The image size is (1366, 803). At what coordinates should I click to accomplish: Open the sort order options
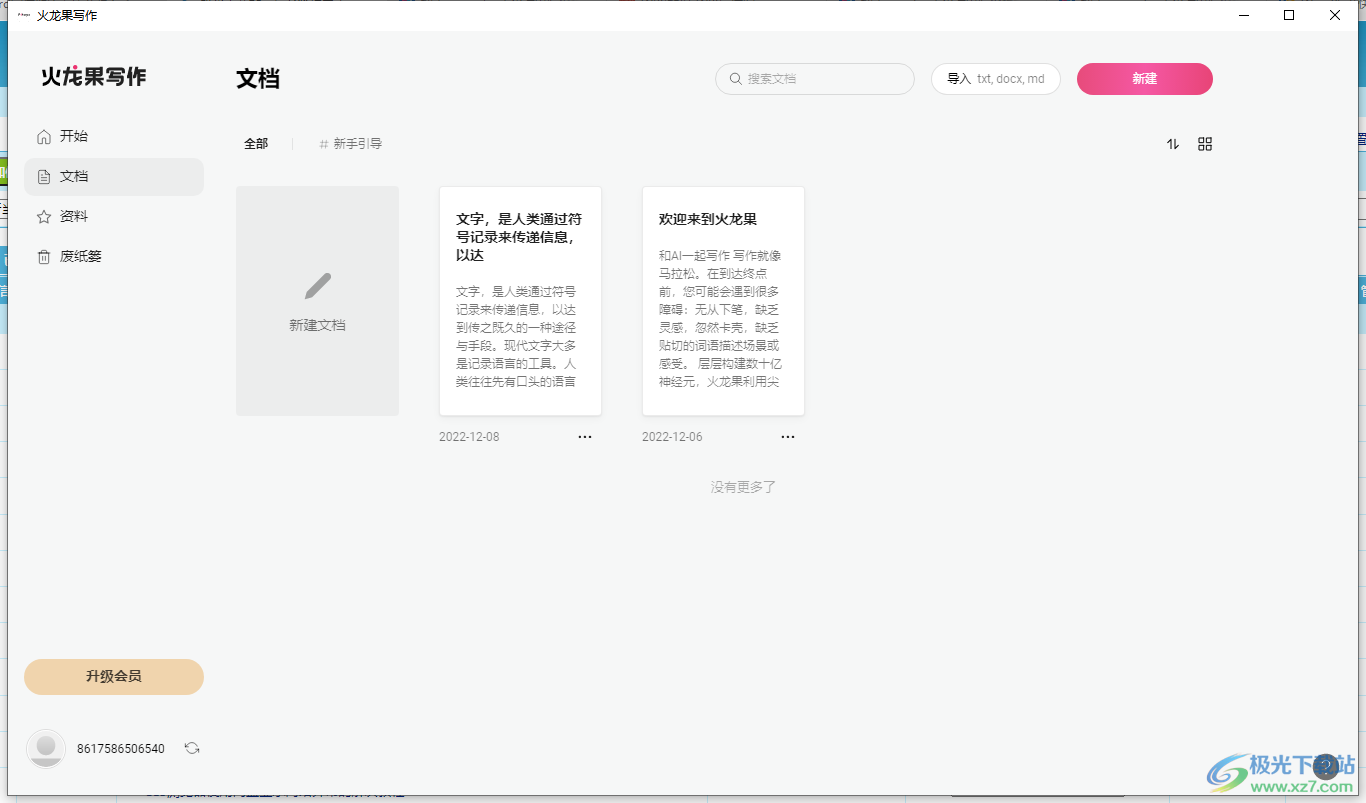tap(1173, 144)
